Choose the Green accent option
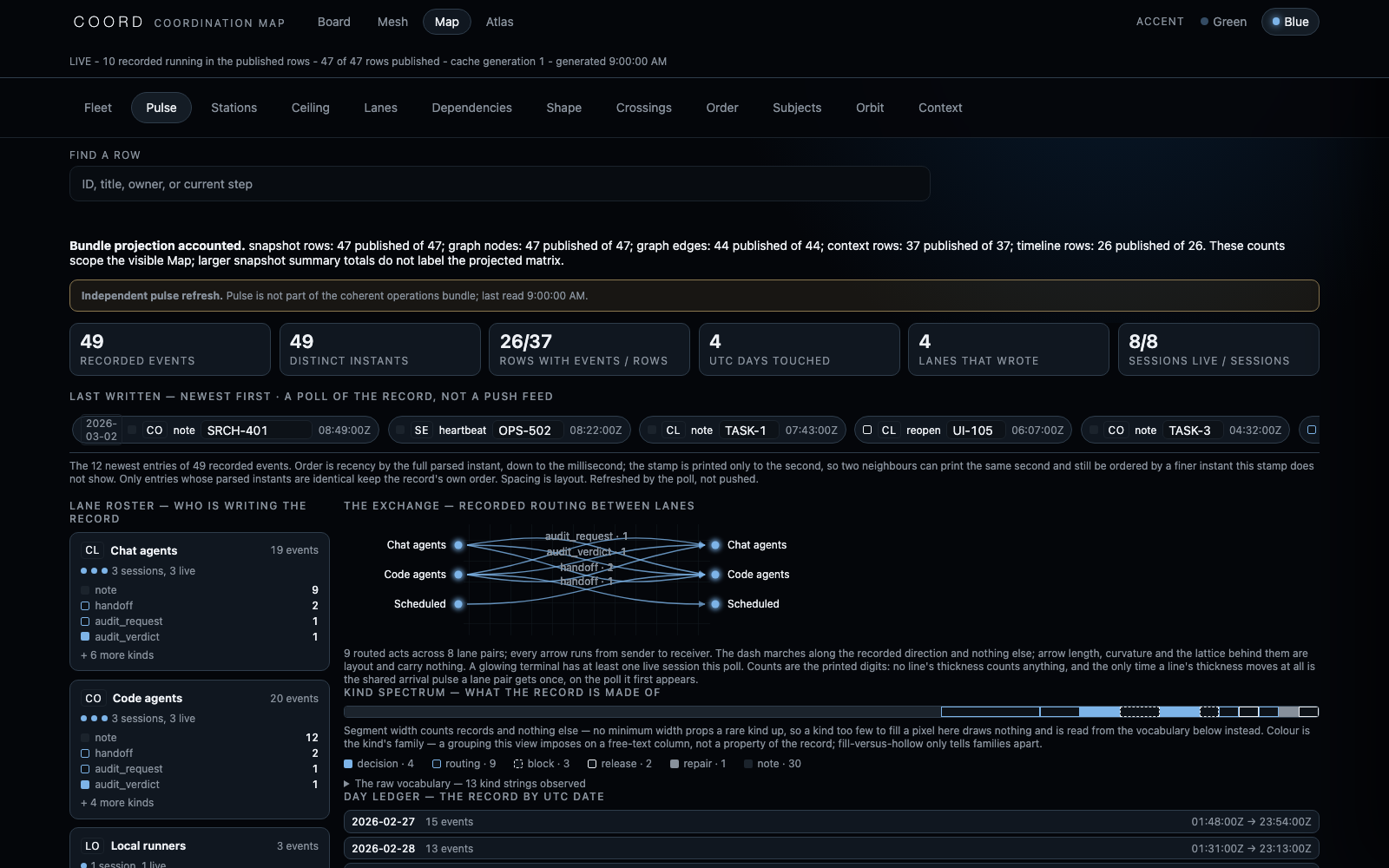The image size is (1389, 868). pyautogui.click(x=1224, y=22)
